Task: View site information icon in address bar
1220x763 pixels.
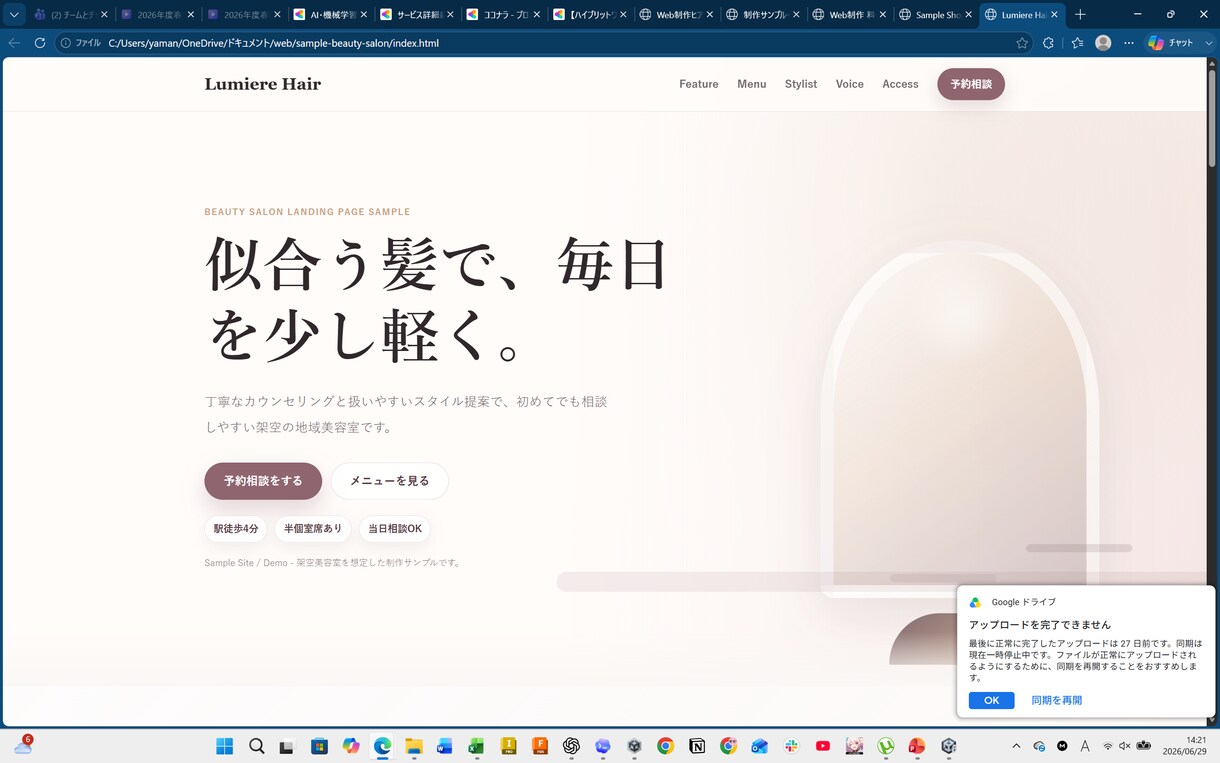Action: click(66, 43)
